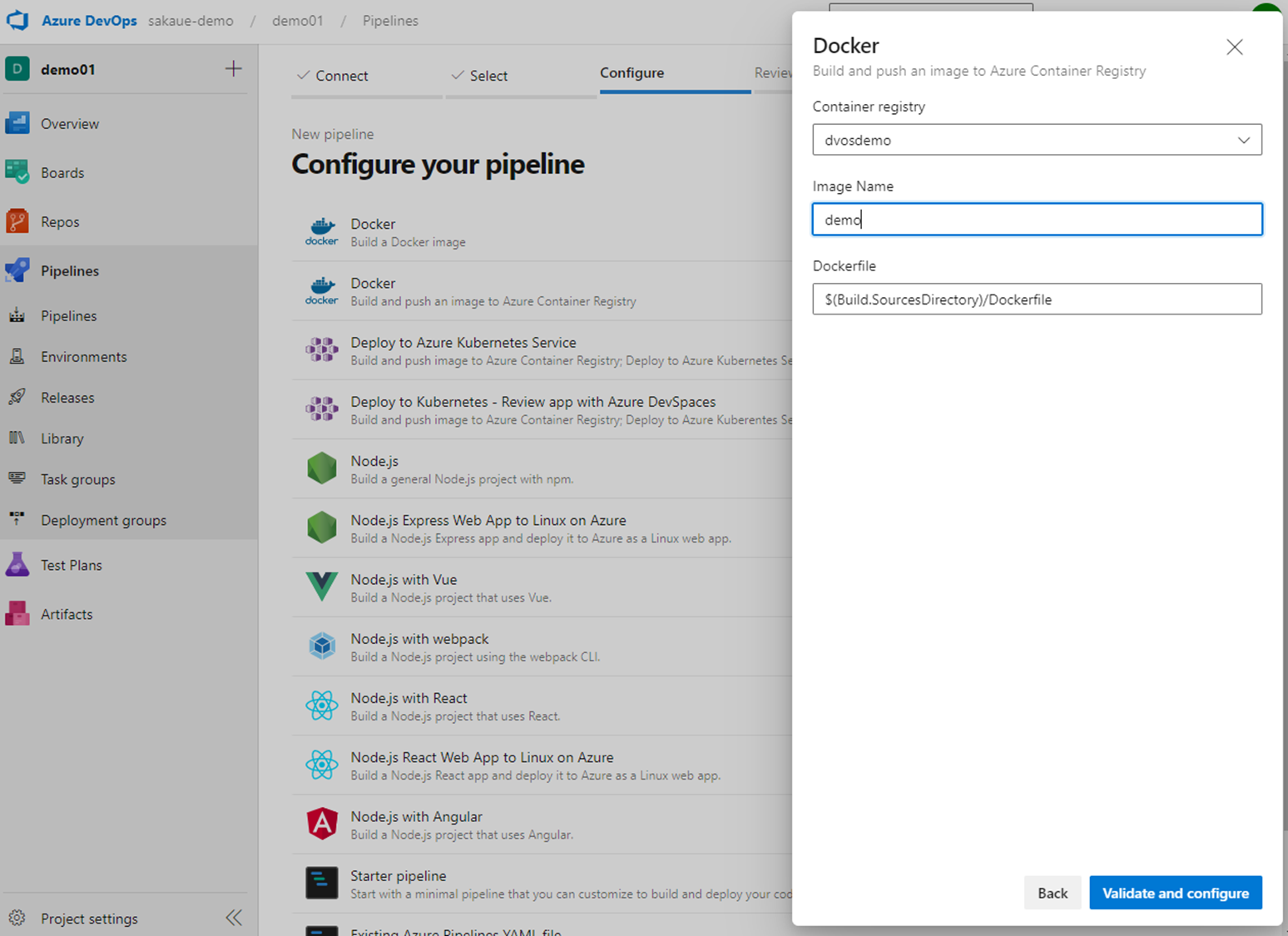
Task: Click the Library books icon
Action: pyautogui.click(x=17, y=438)
